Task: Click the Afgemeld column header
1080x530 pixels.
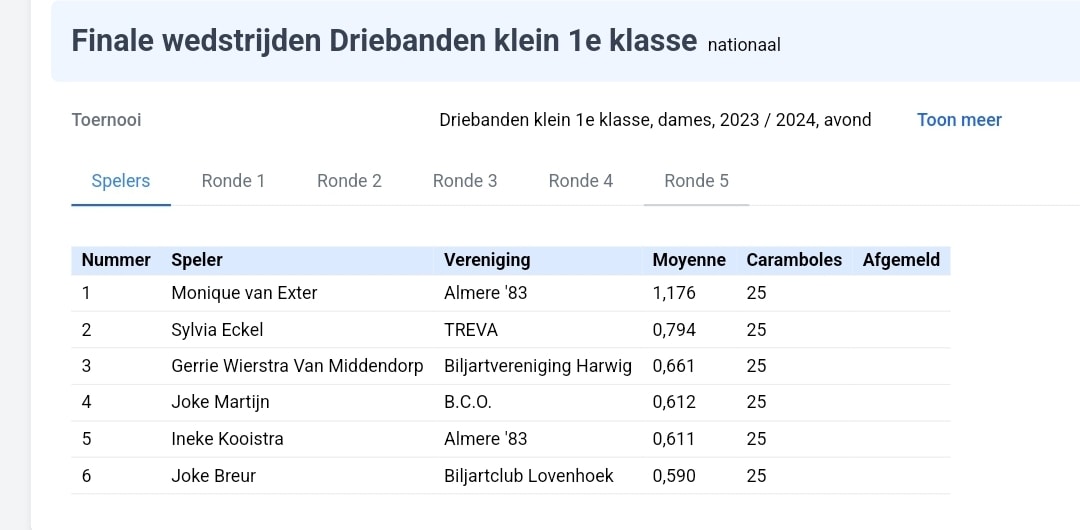Action: pyautogui.click(x=901, y=260)
